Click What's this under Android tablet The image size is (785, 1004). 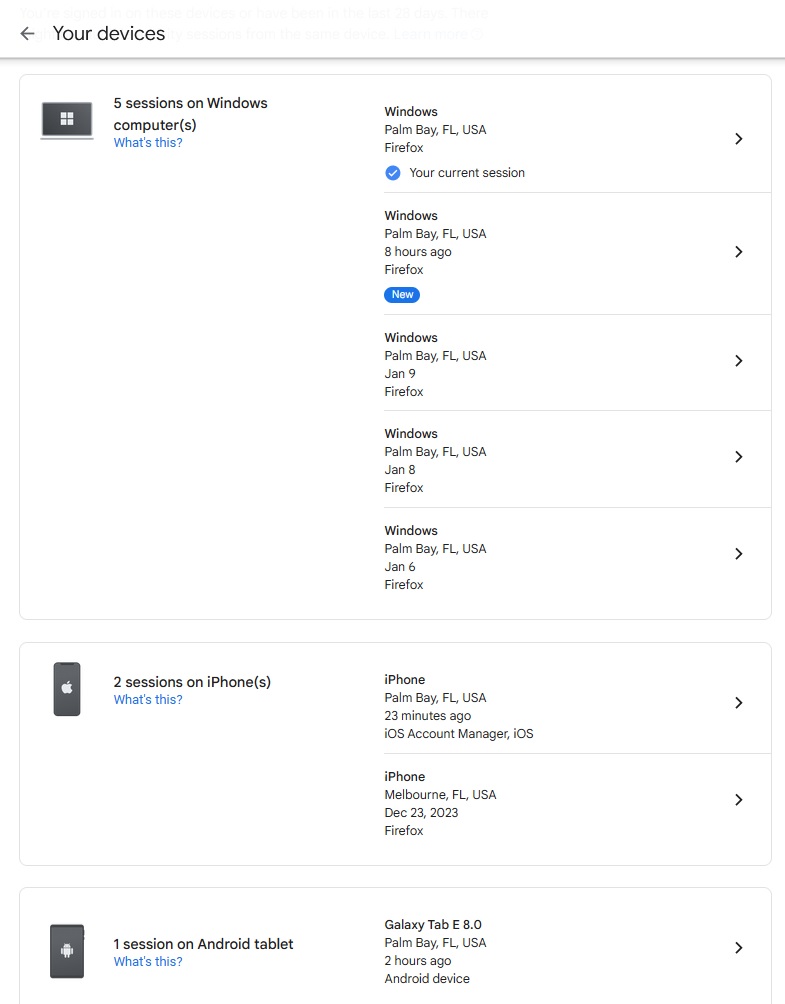pos(148,962)
